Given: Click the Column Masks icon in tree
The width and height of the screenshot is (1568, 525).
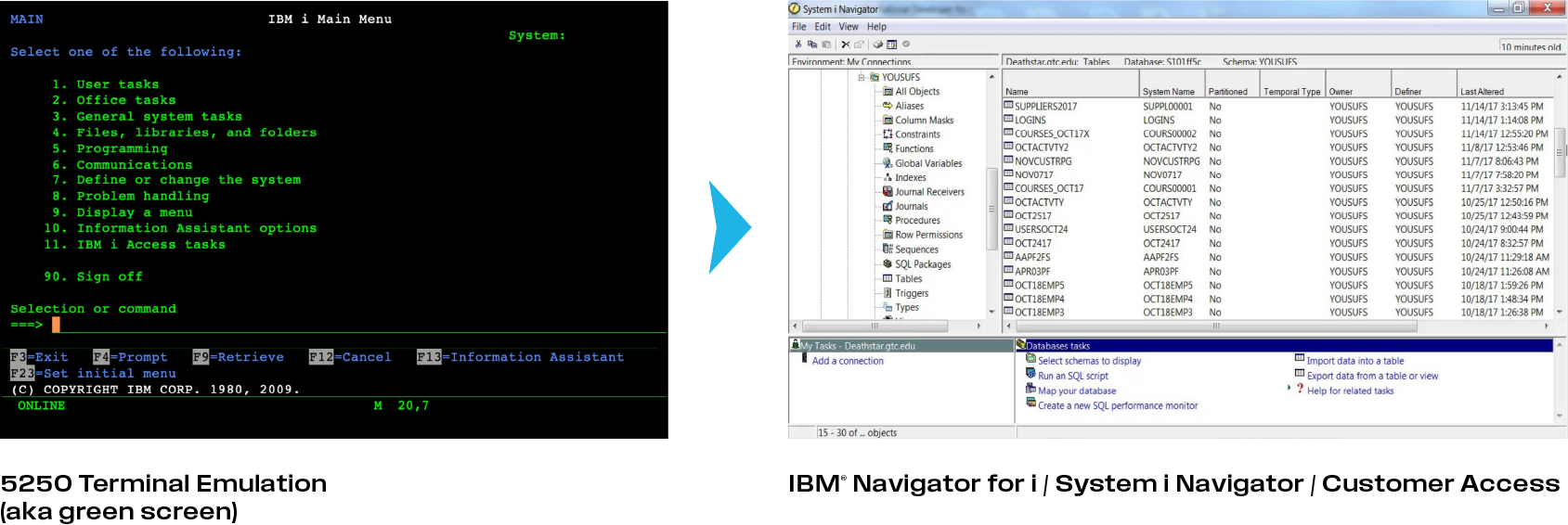Looking at the screenshot, I should click(888, 120).
